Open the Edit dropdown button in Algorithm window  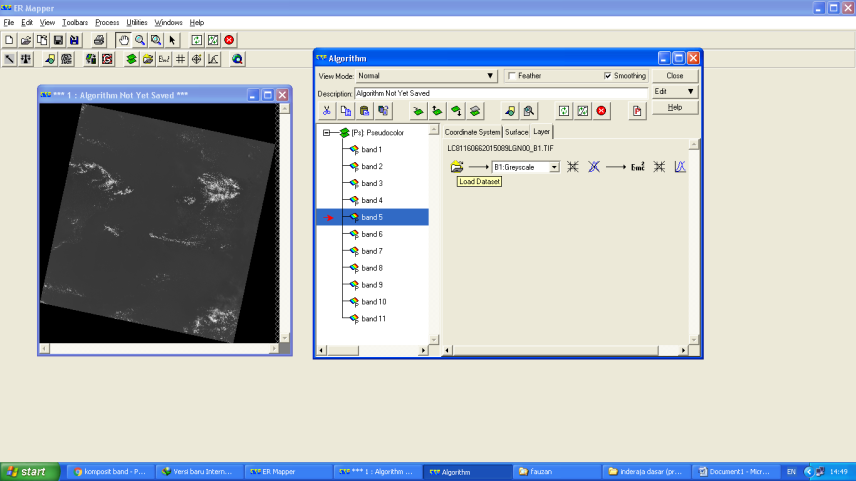(x=675, y=91)
